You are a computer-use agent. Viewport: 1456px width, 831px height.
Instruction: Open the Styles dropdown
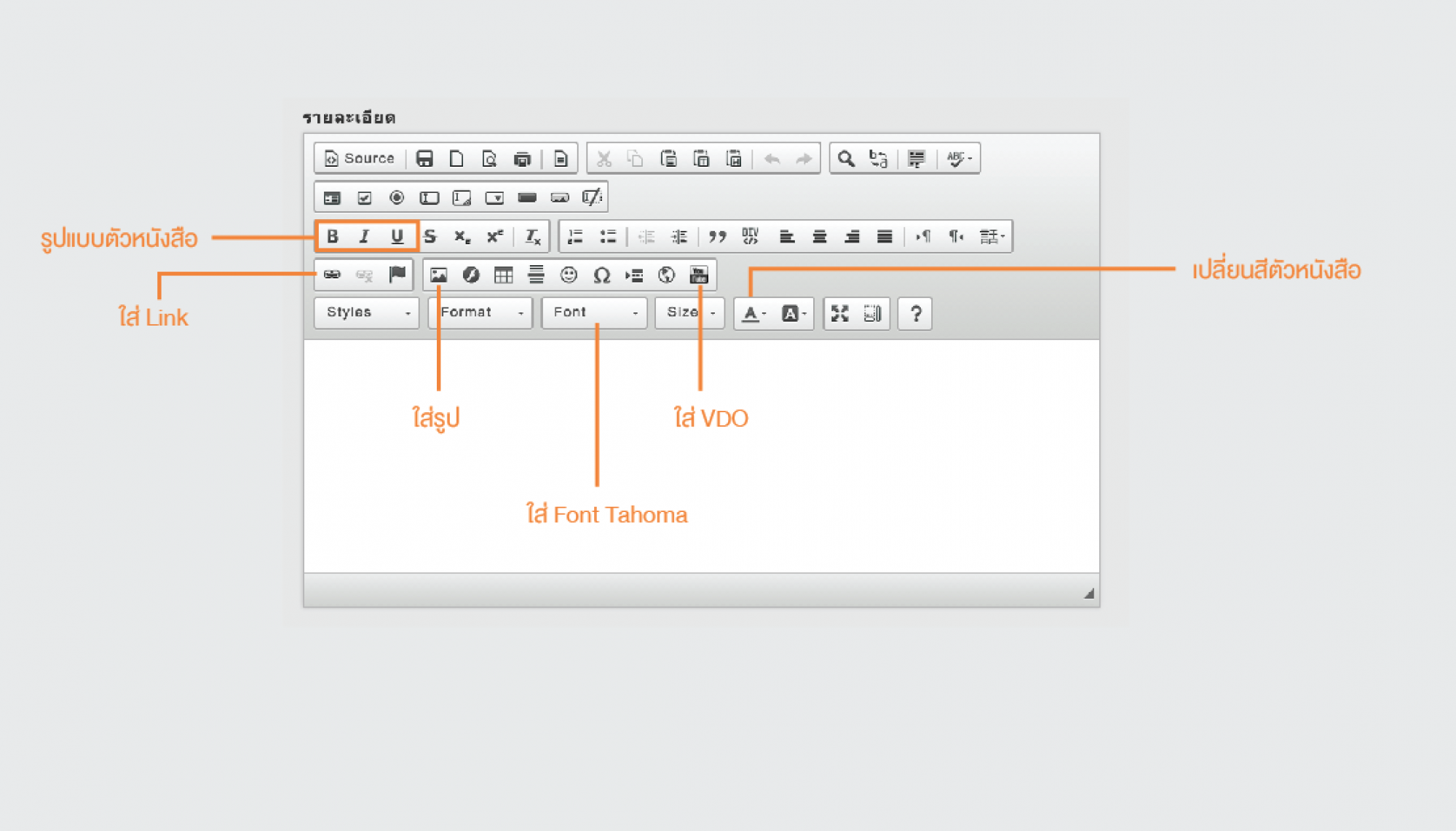pyautogui.click(x=367, y=312)
